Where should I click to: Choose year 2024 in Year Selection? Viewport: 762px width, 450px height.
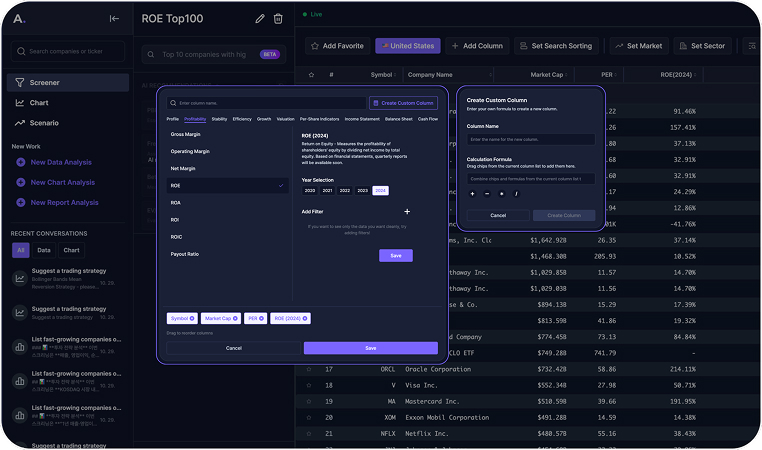click(x=381, y=190)
